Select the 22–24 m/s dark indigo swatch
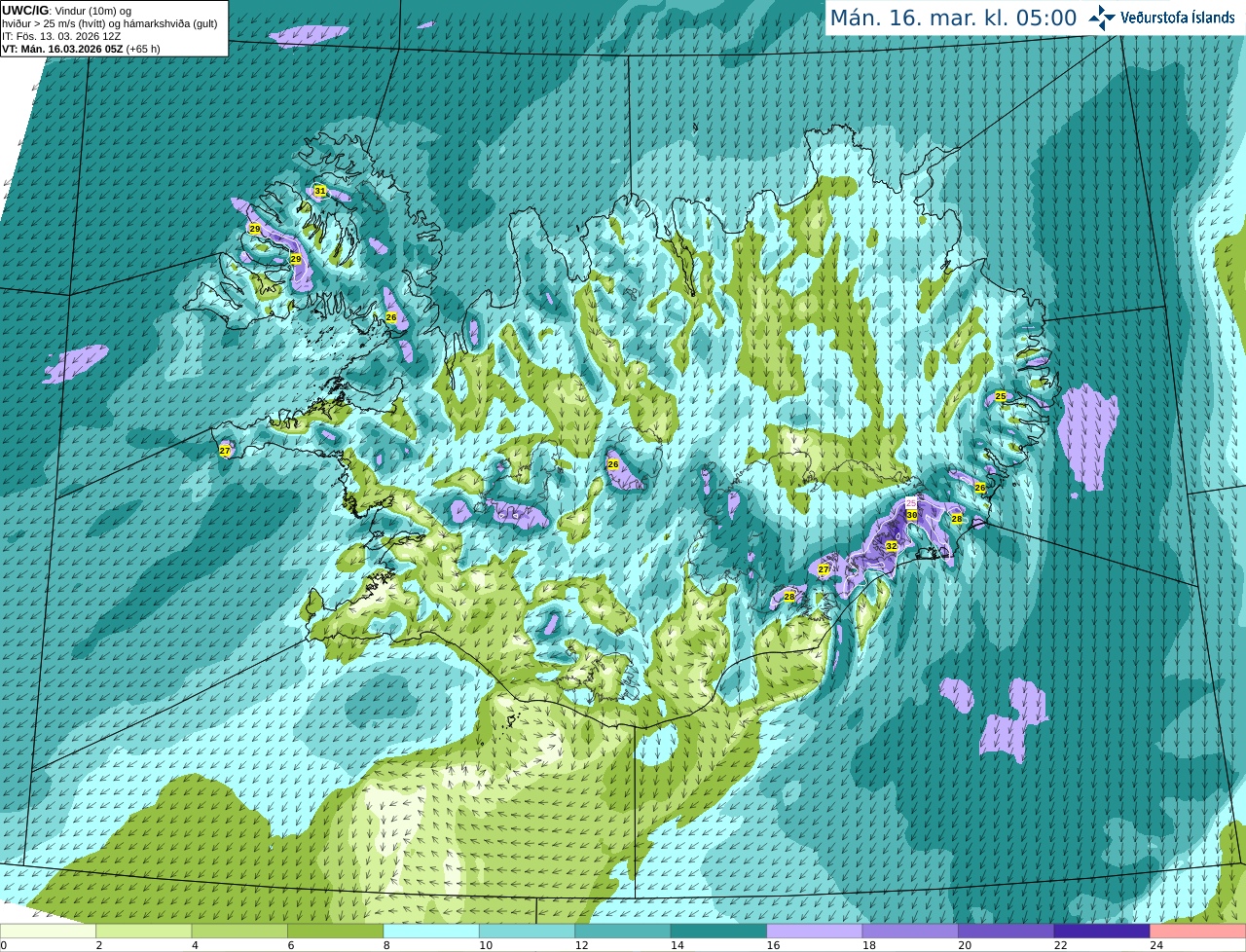1246x952 pixels. [x=1102, y=931]
